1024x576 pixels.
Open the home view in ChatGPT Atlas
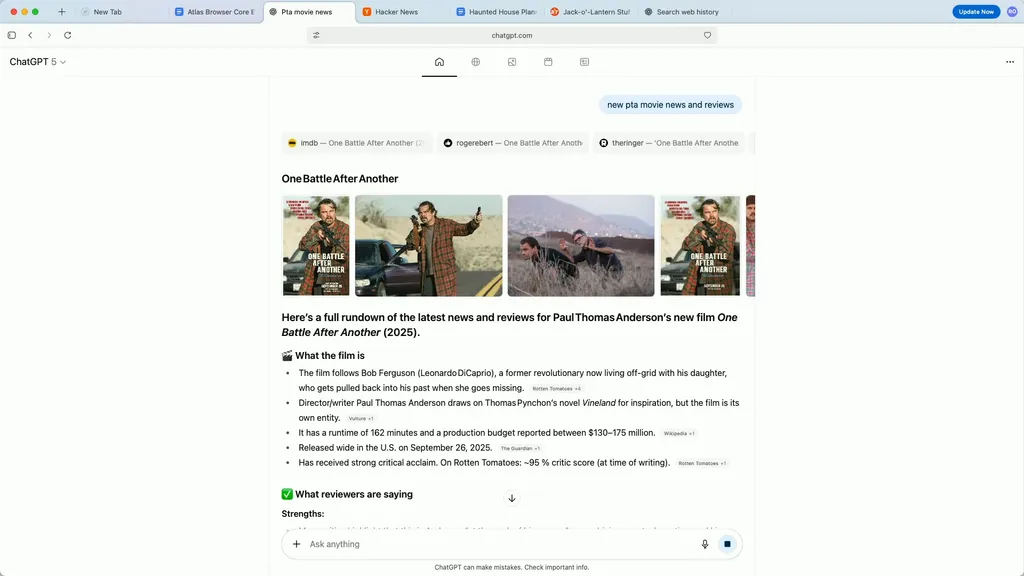coord(439,61)
